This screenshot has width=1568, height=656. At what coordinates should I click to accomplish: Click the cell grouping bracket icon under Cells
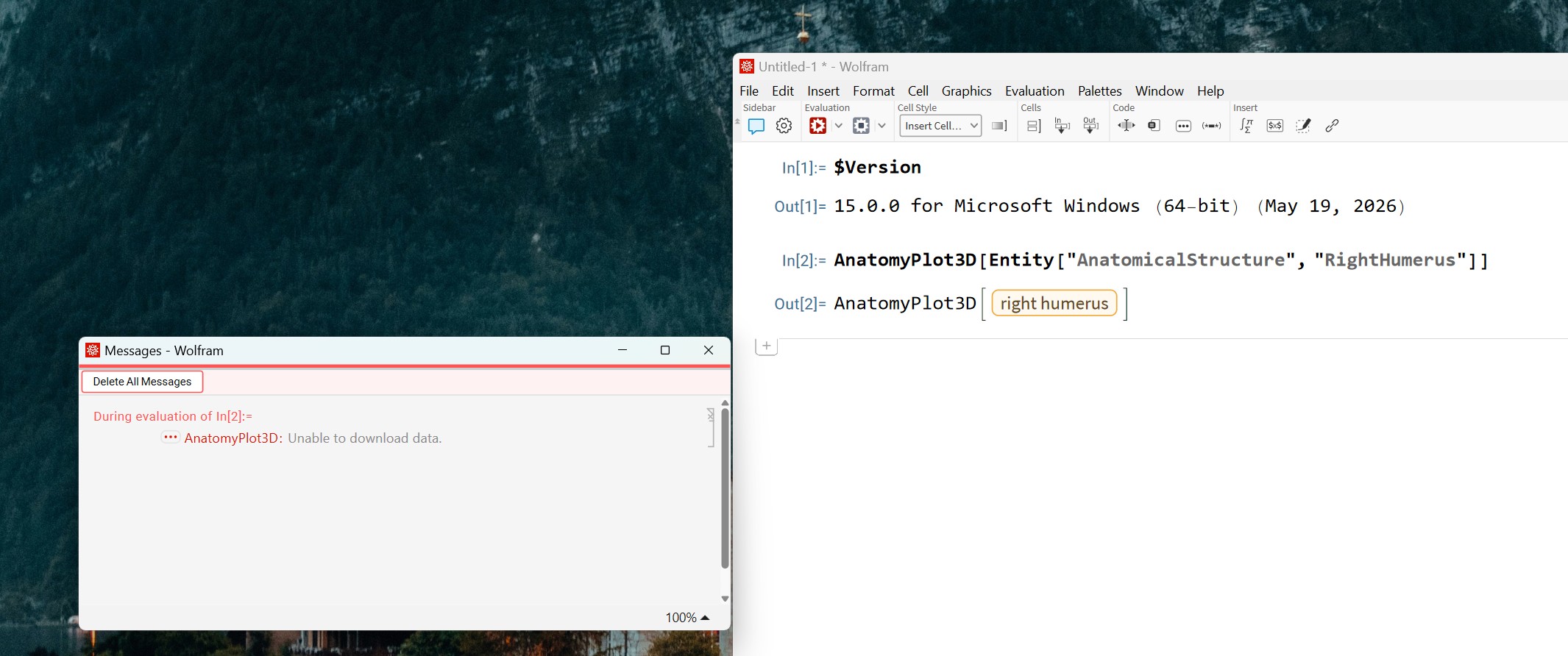pos(1034,126)
